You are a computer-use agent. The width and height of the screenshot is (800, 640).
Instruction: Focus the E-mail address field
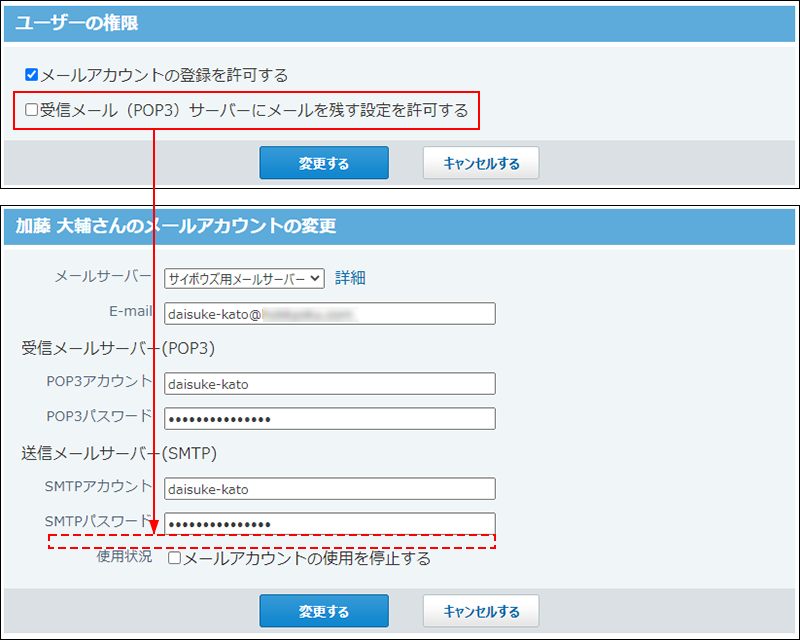[x=330, y=313]
